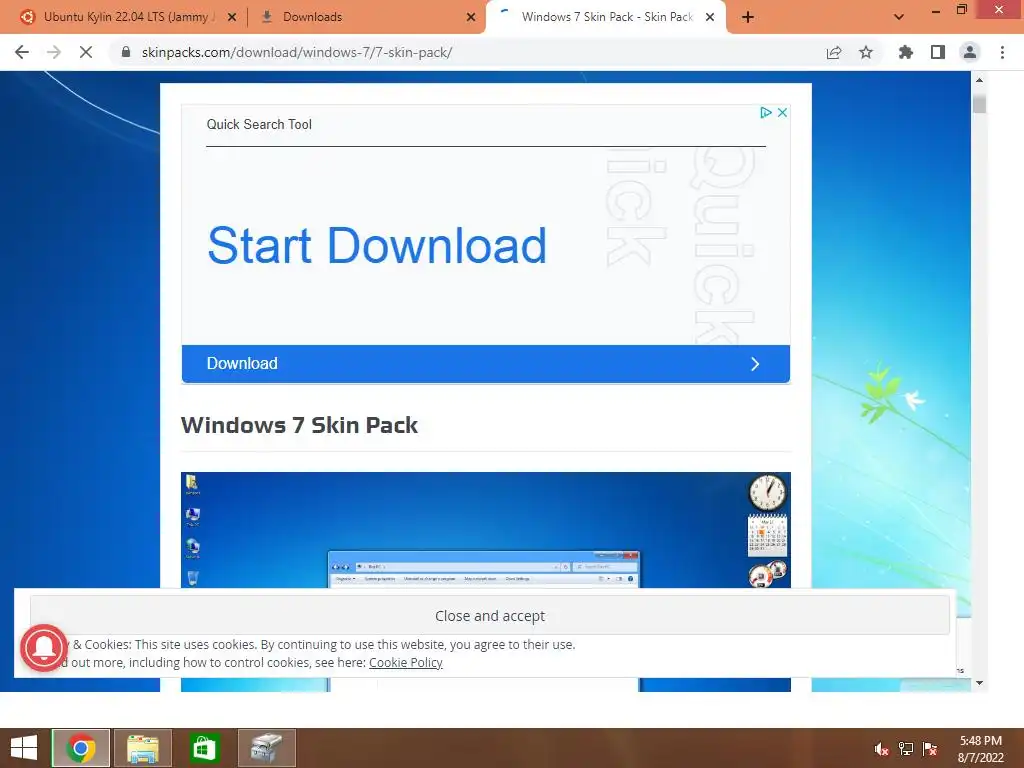Open the archive box taskbar app
Image resolution: width=1024 pixels, height=768 pixels.
[266, 748]
